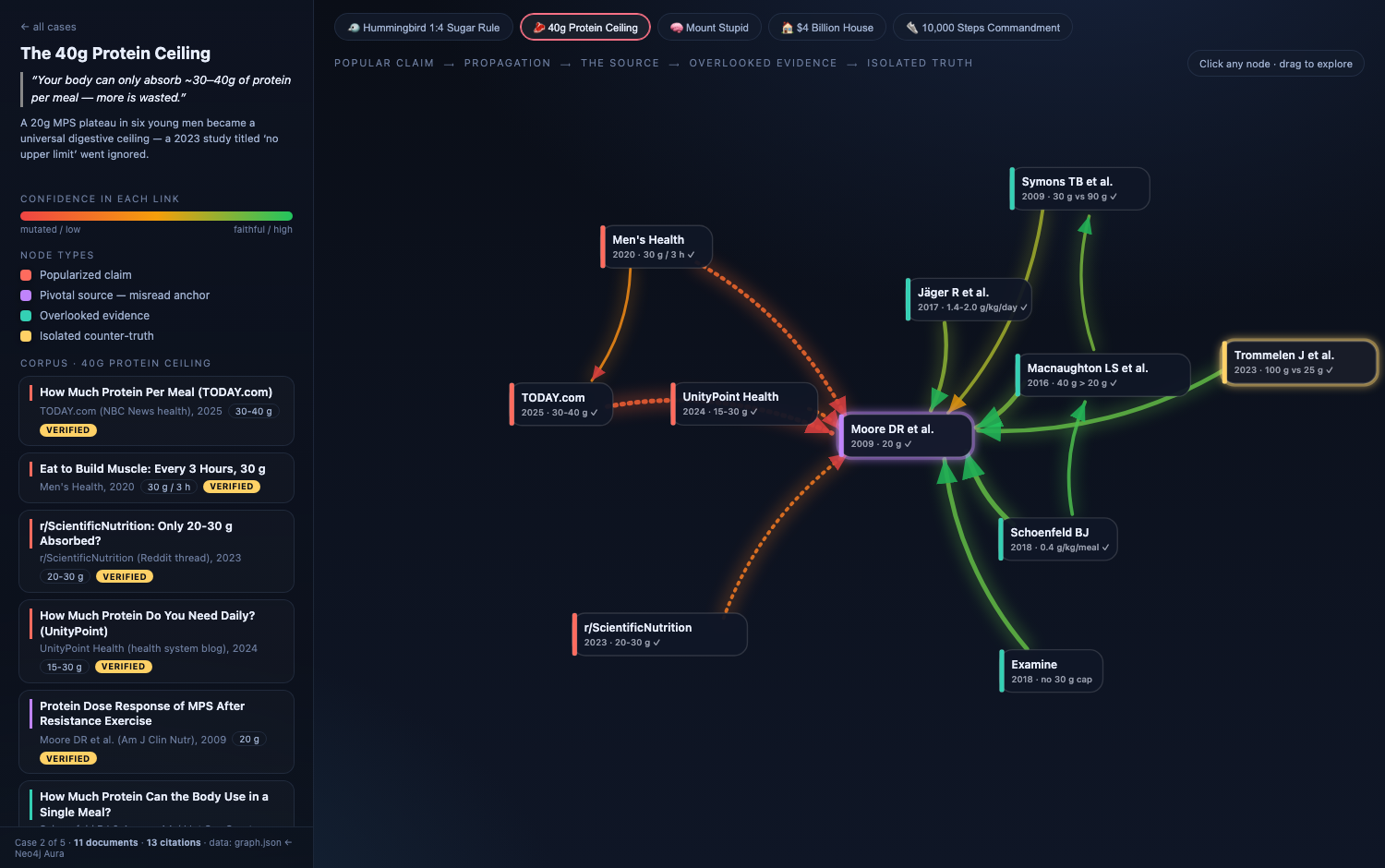
Task: Open 'Eat to Build Muscle' corpus card
Action: [x=156, y=477]
